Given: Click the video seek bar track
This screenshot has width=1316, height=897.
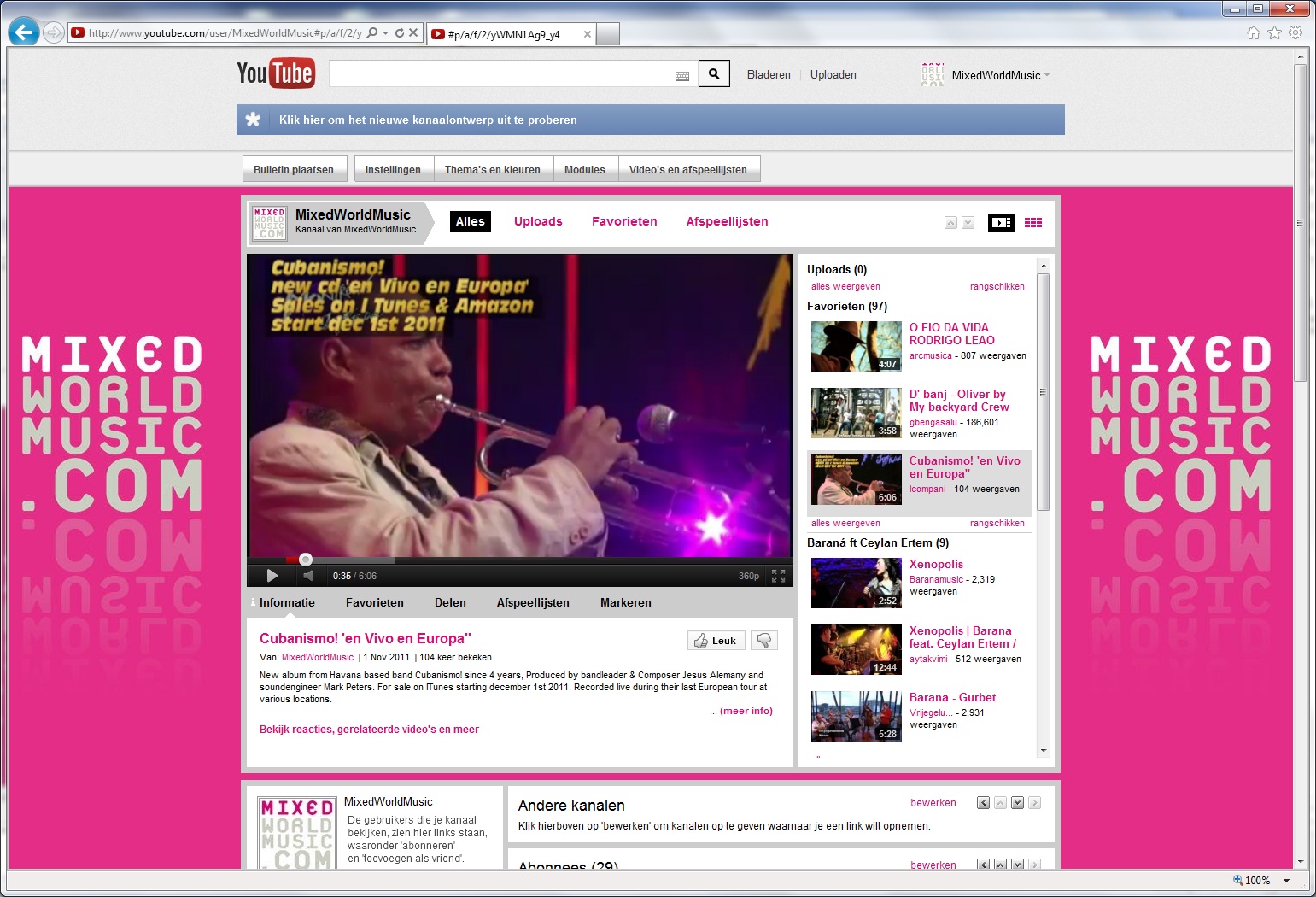Looking at the screenshot, I should 520,560.
